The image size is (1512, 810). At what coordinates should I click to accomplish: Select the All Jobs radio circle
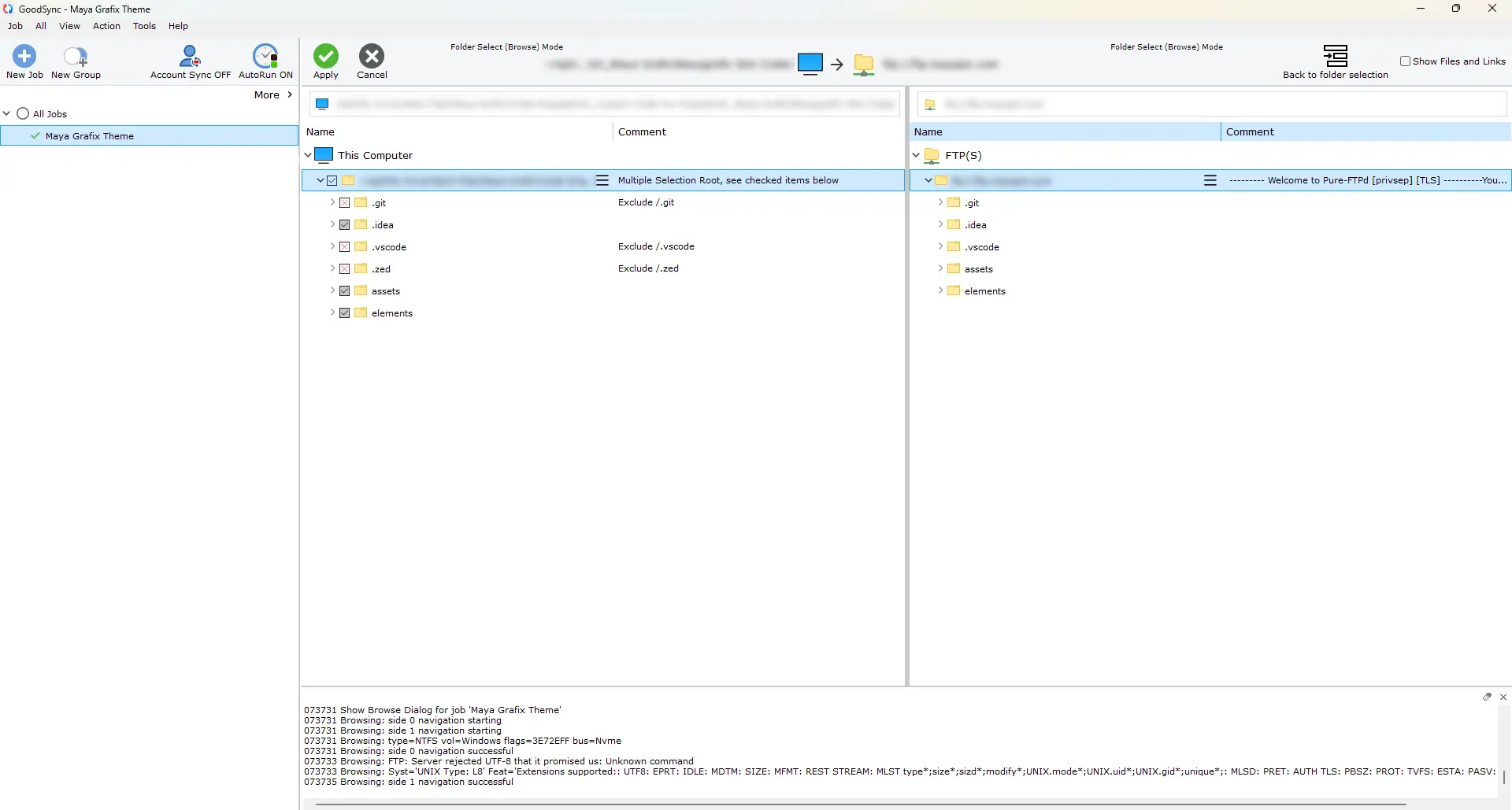pos(23,113)
